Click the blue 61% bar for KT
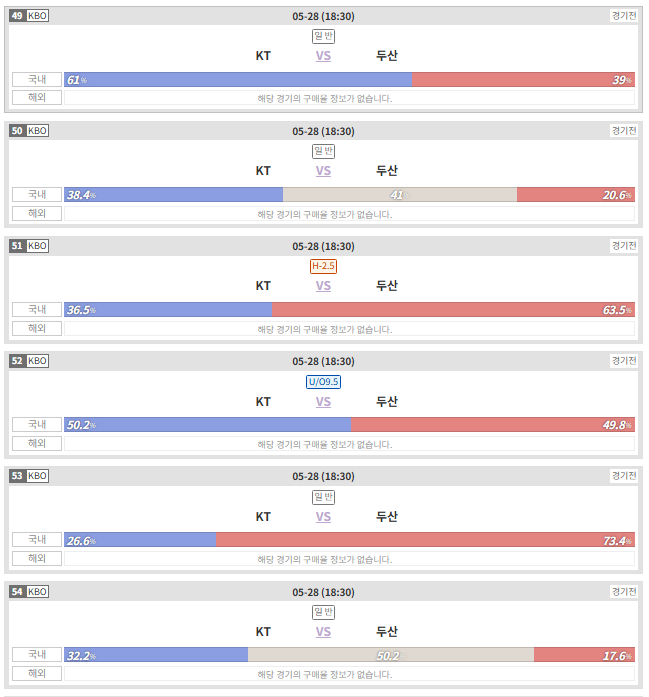649x697 pixels. click(x=238, y=80)
